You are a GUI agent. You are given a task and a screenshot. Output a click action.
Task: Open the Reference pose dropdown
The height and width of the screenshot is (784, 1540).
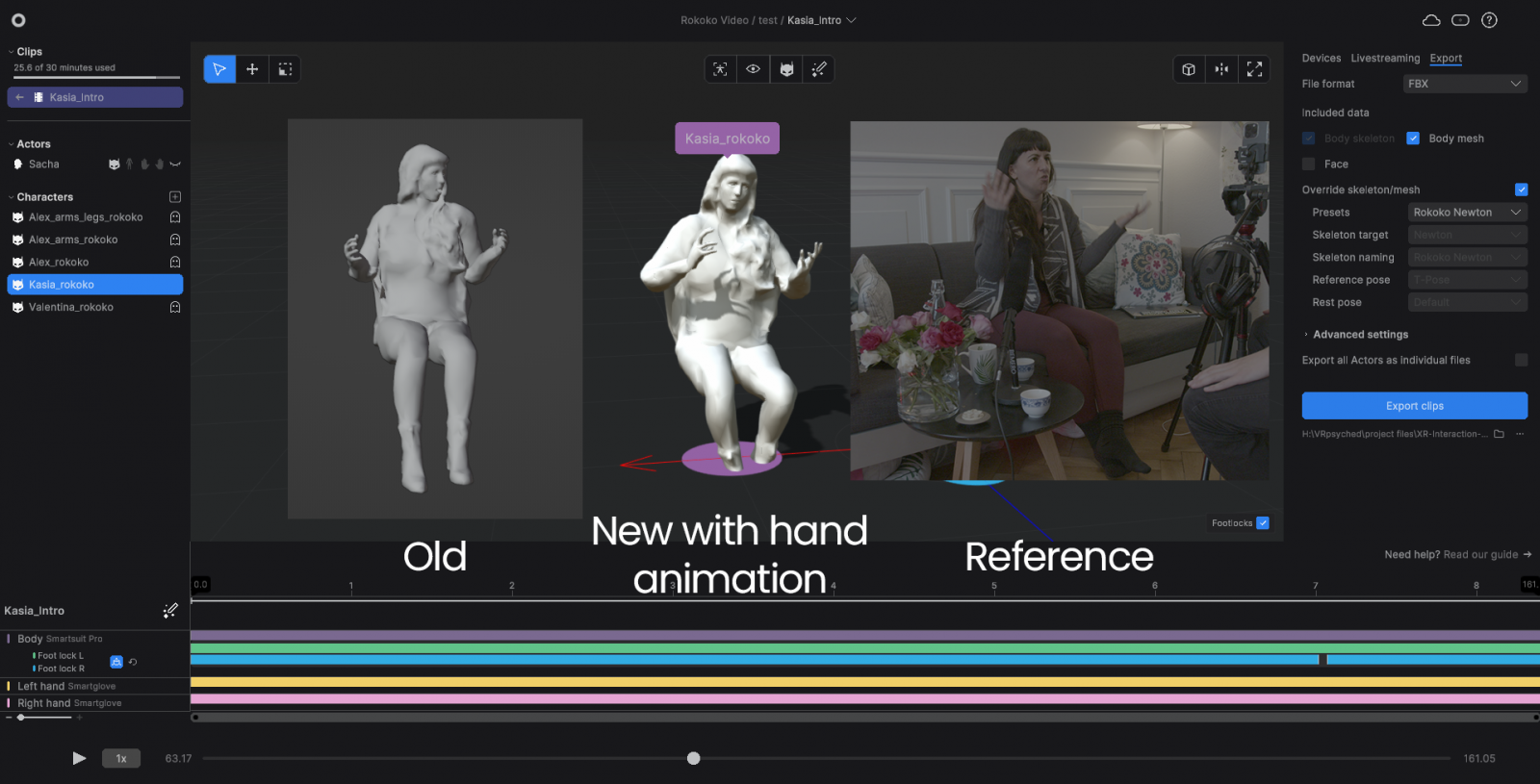[x=1468, y=280]
